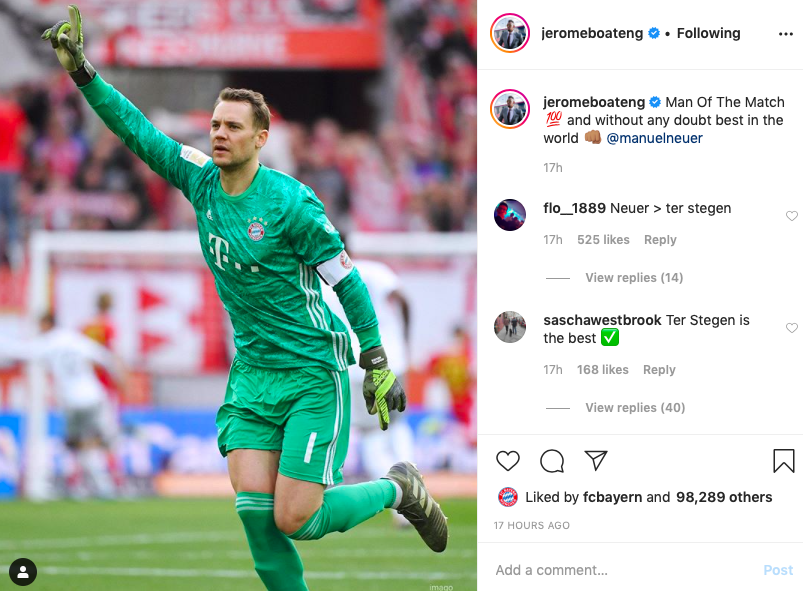Image resolution: width=803 pixels, height=591 pixels.
Task: Expand View replies (14)
Action: (x=634, y=278)
